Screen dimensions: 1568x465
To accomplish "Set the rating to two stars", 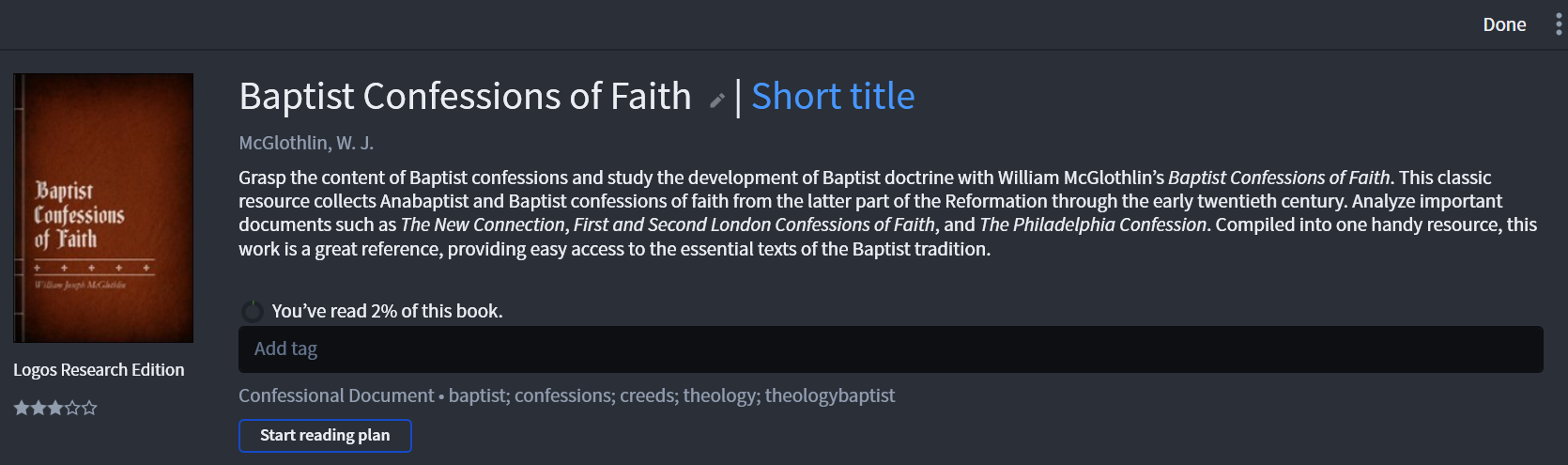I will click(38, 408).
